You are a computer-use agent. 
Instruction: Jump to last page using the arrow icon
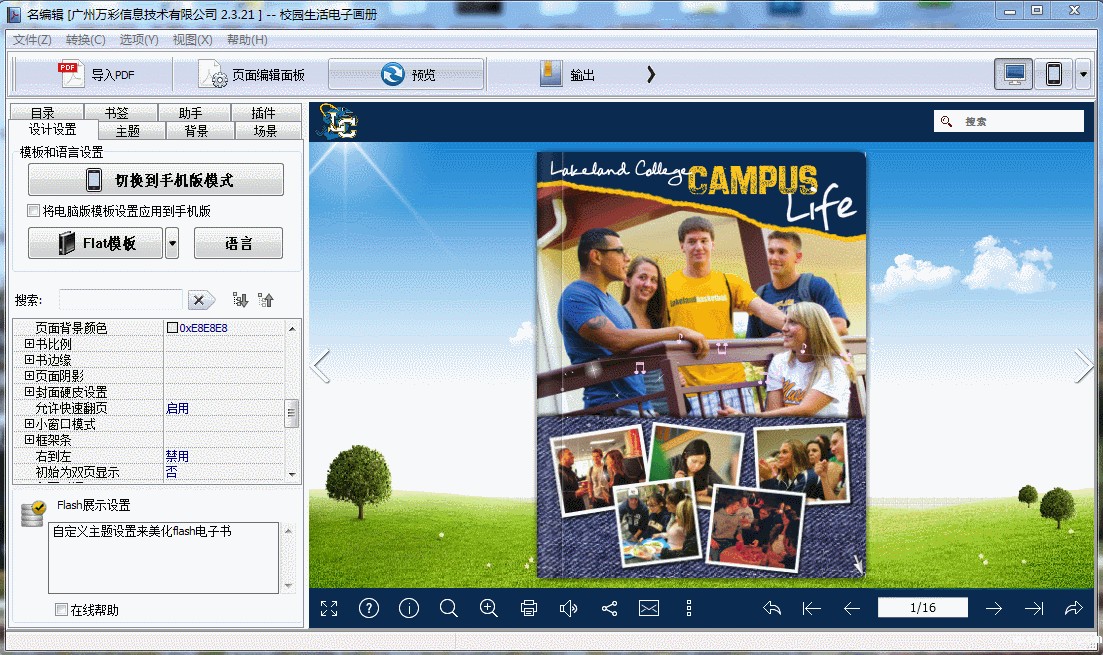coord(1033,608)
